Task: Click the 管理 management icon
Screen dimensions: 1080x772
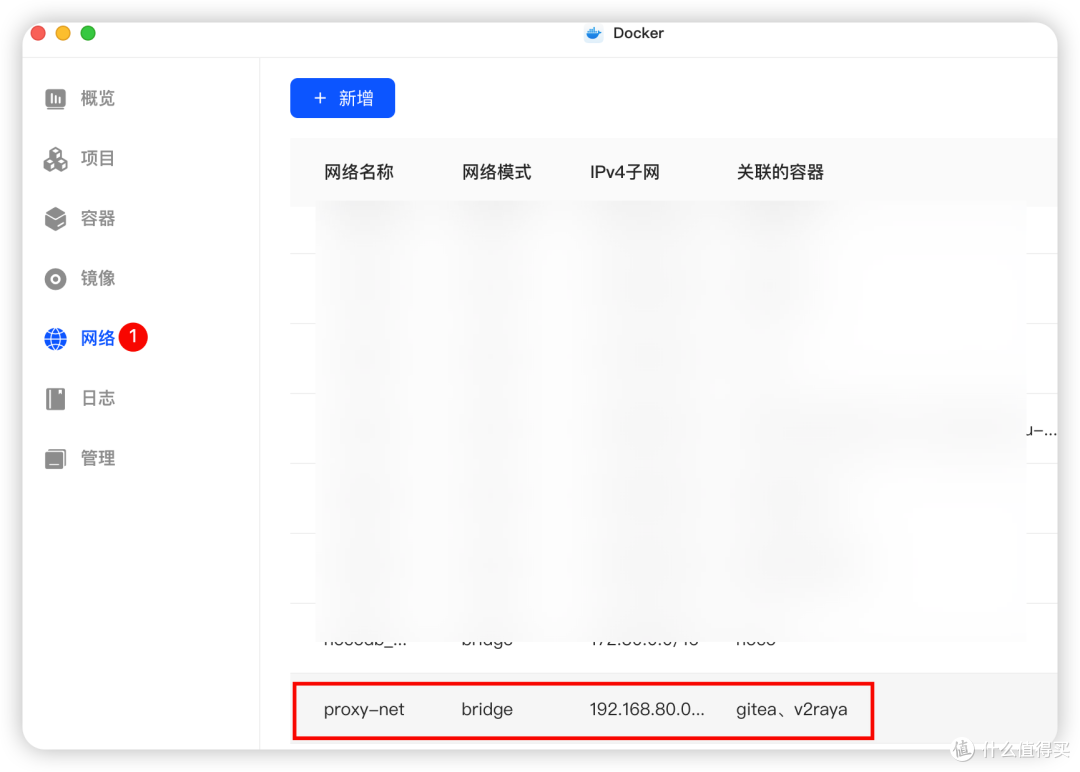Action: [55, 458]
